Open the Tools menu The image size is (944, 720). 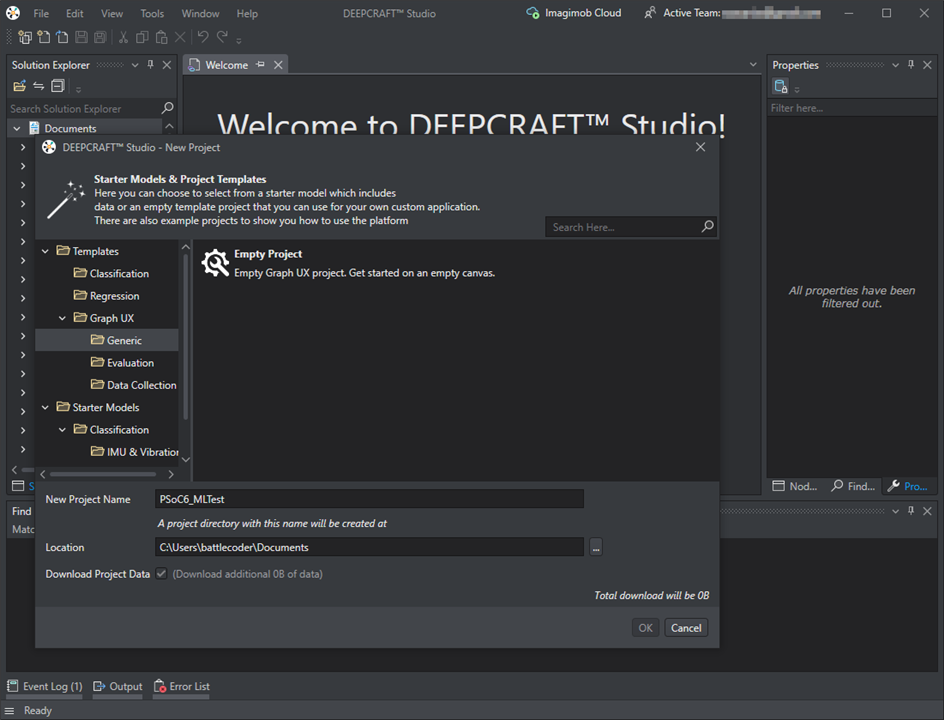click(152, 14)
